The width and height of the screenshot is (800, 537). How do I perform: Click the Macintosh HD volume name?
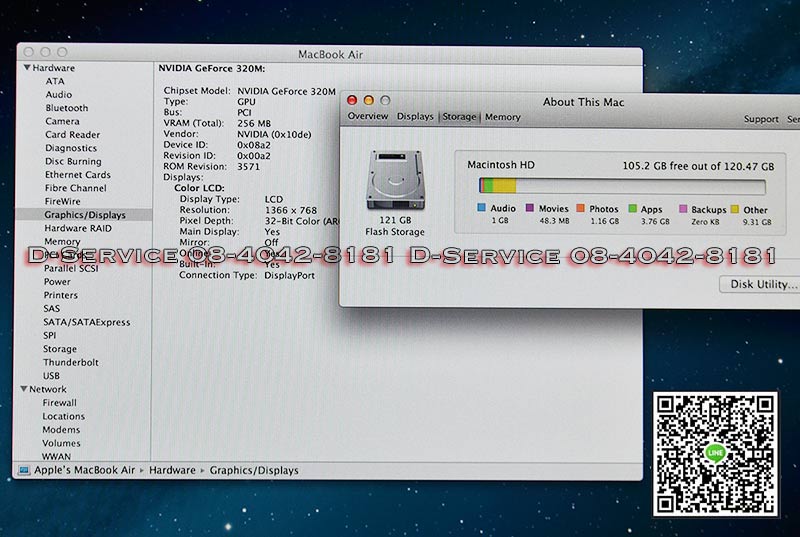click(x=501, y=165)
